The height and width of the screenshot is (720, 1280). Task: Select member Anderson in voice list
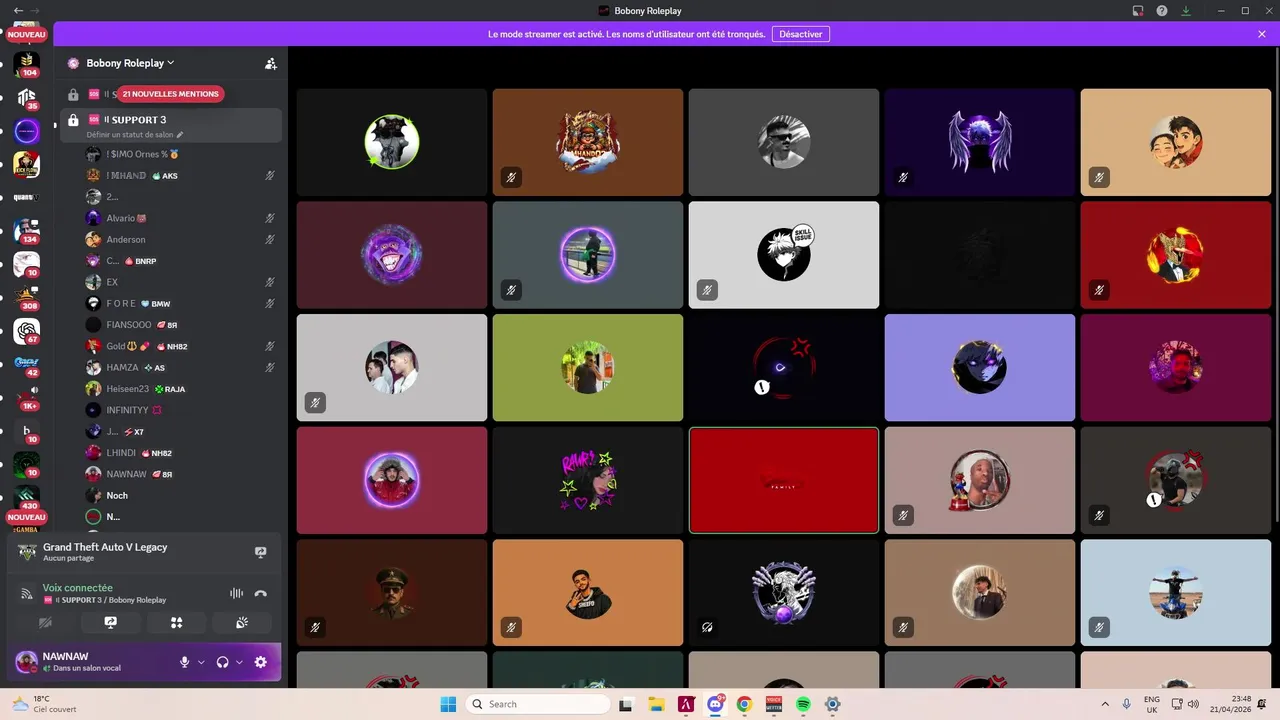180,240
